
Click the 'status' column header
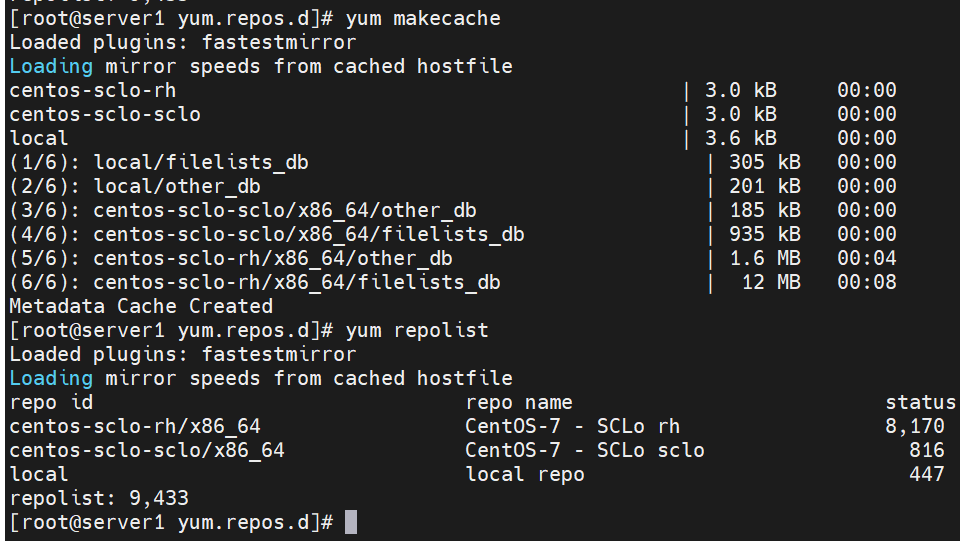pyautogui.click(x=921, y=402)
